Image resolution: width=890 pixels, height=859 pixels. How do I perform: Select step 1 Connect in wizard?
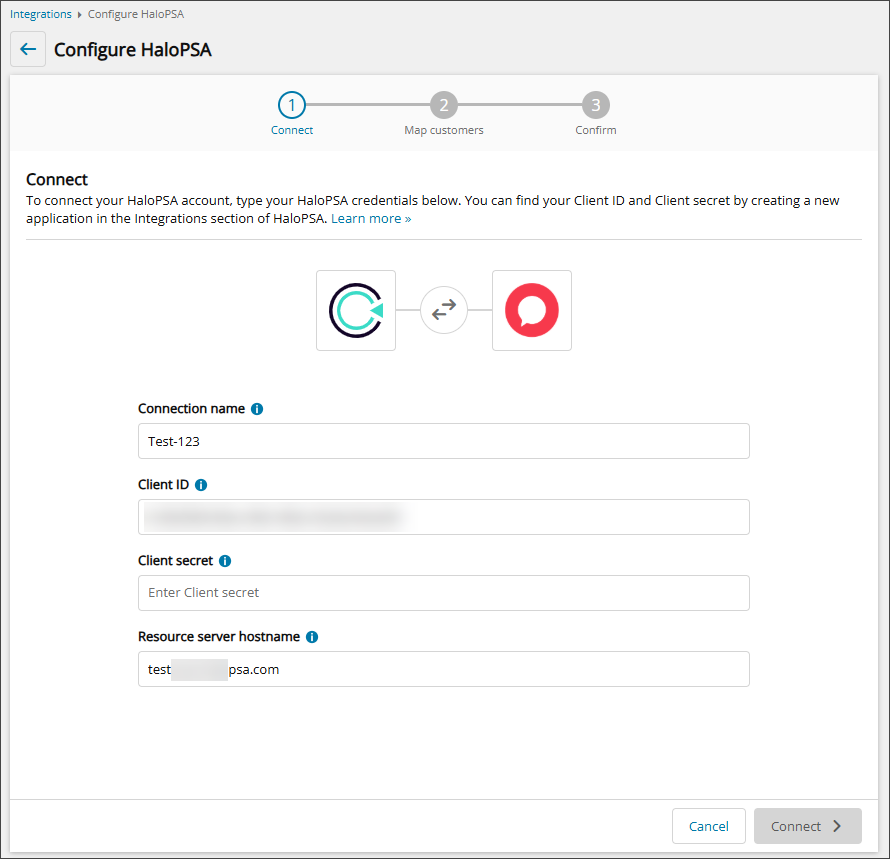click(291, 105)
